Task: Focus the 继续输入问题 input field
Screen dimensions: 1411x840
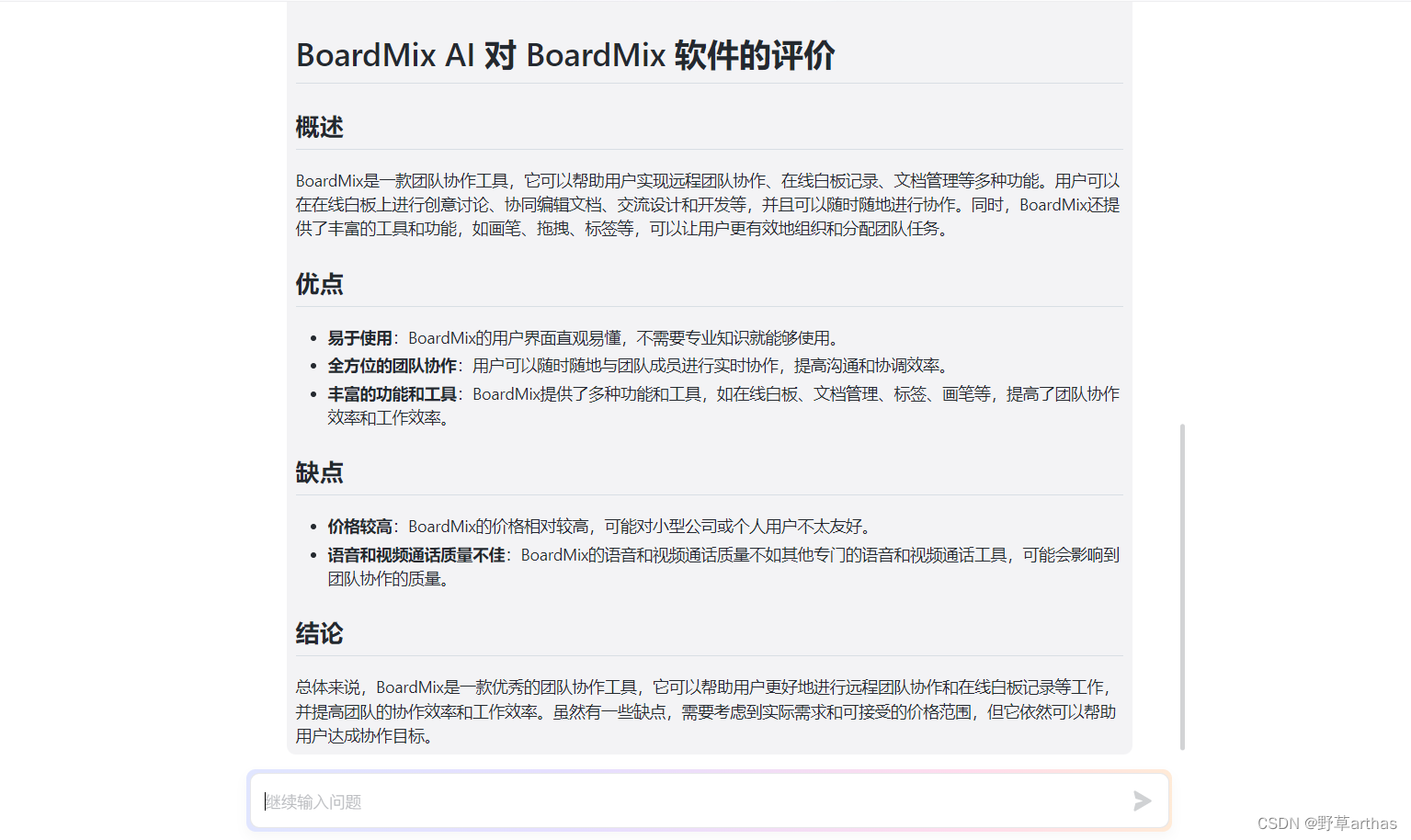Action: tap(709, 801)
